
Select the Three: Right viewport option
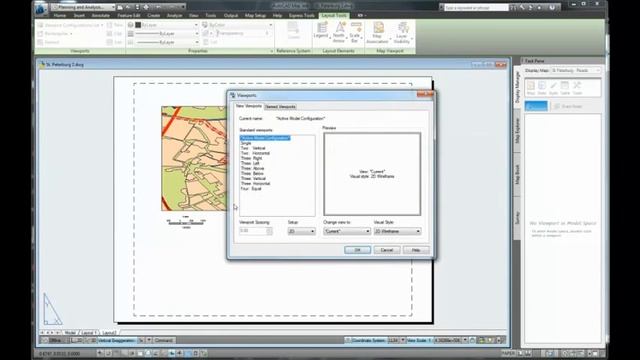[251, 158]
